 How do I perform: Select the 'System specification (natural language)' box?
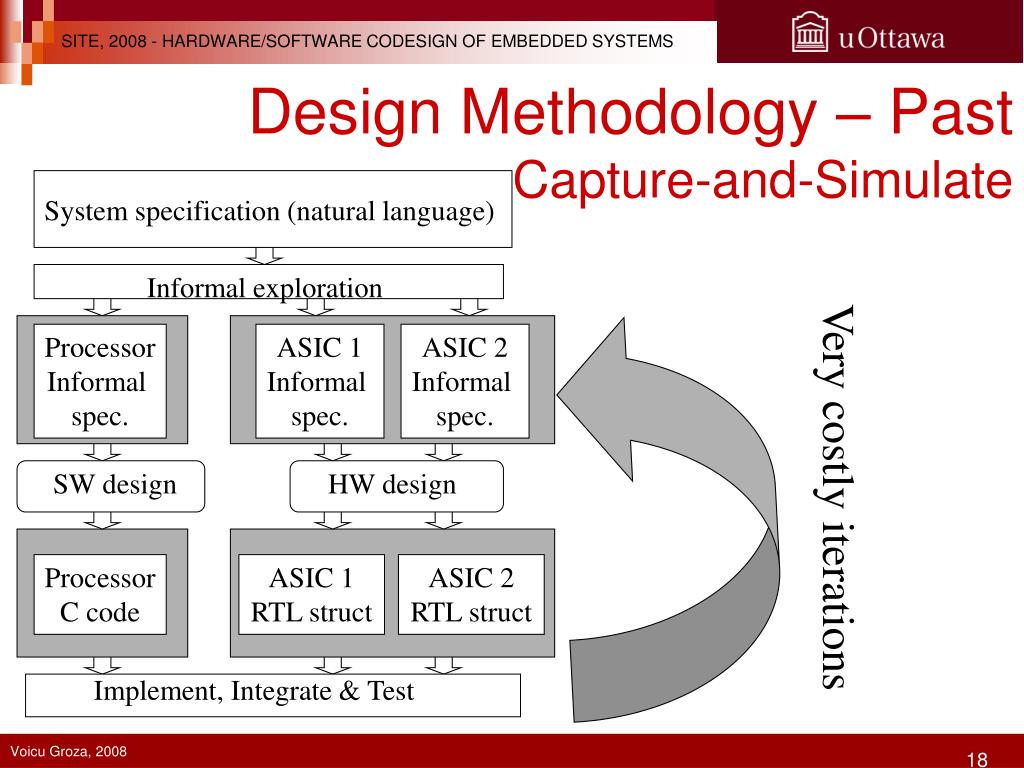coord(272,209)
